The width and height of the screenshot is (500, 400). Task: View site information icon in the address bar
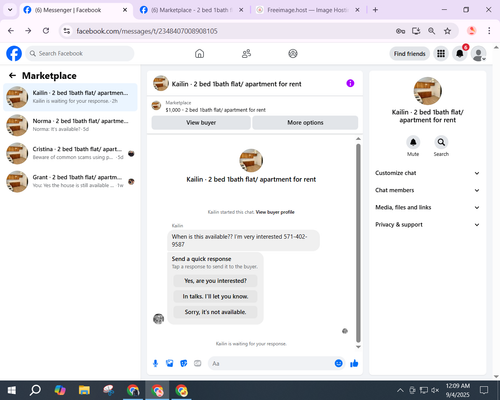pyautogui.click(x=67, y=31)
